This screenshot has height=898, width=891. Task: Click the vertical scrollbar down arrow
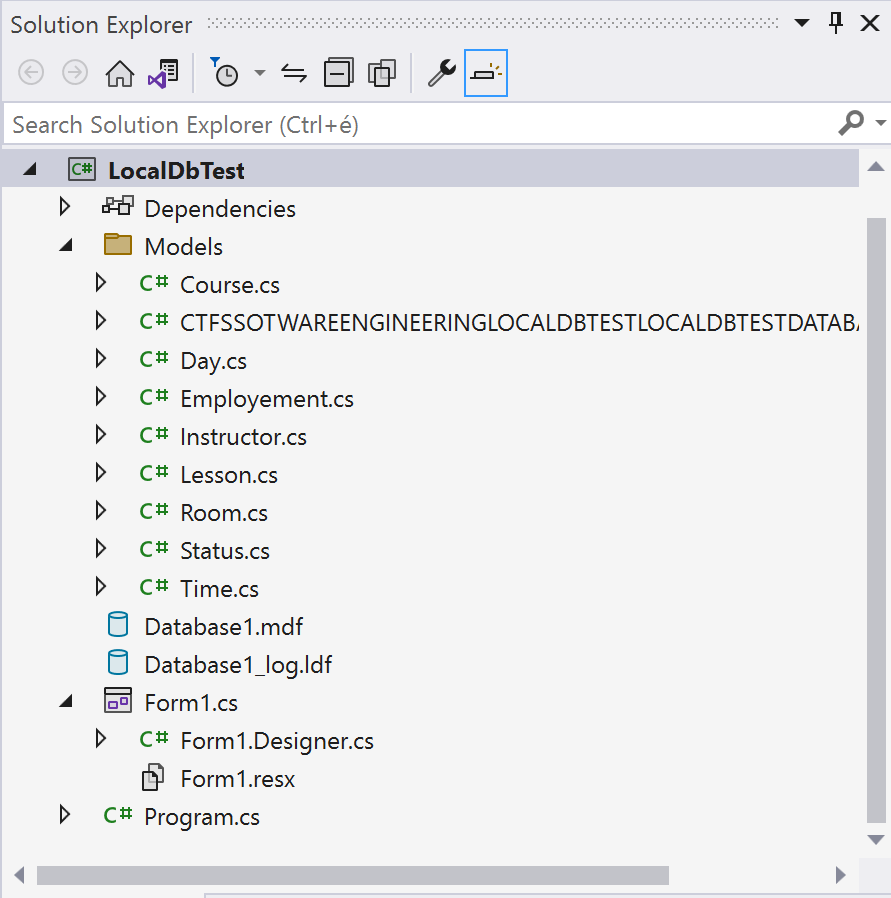pyautogui.click(x=876, y=839)
